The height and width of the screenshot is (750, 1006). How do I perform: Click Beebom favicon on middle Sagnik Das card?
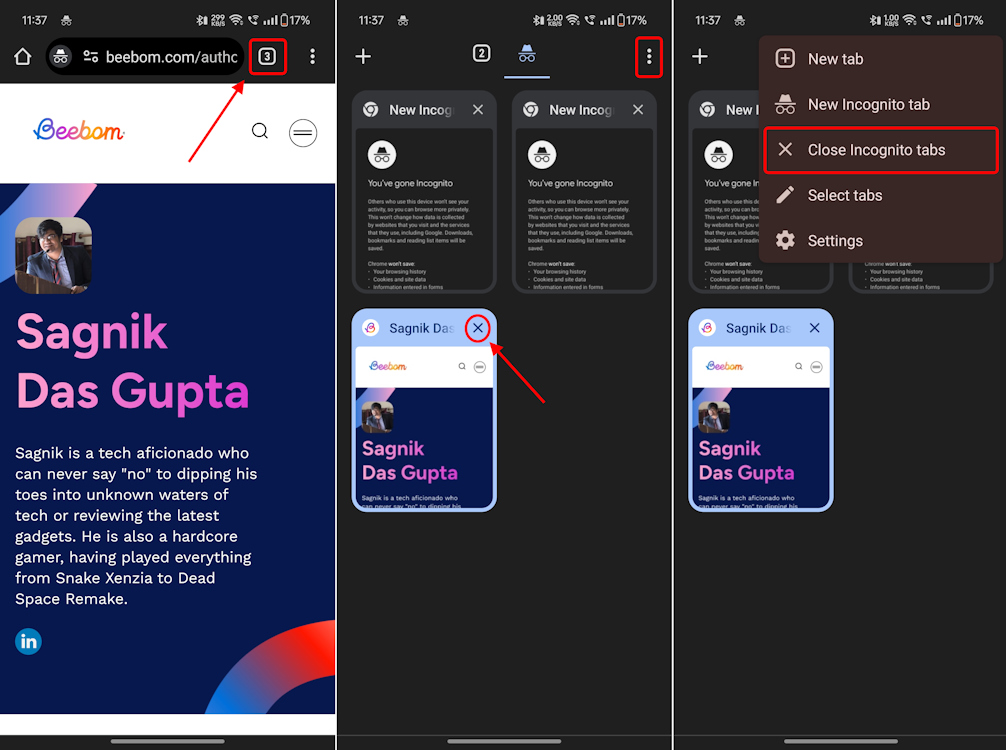pos(371,328)
